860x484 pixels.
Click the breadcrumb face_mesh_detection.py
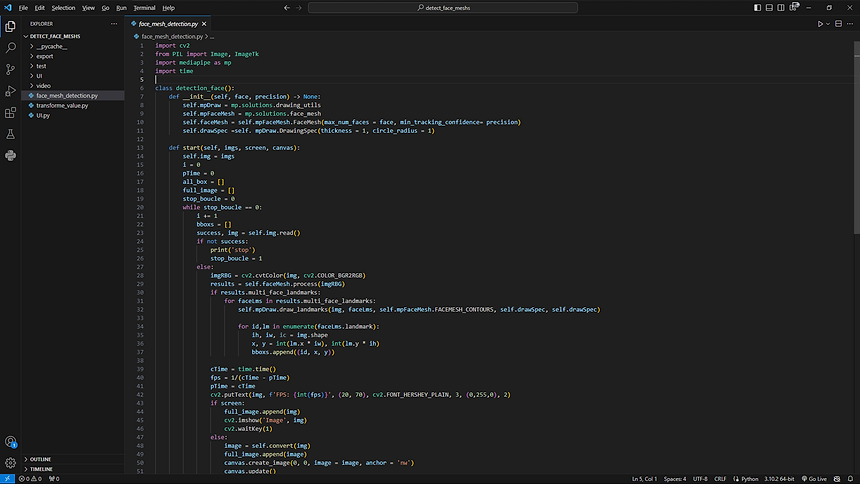(172, 37)
